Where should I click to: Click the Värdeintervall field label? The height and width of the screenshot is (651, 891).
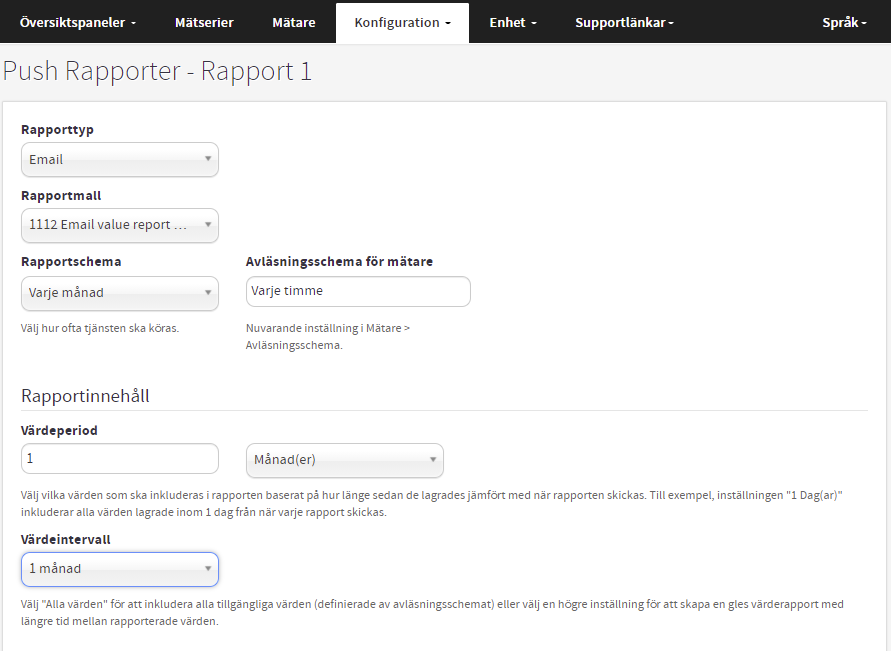tap(65, 539)
